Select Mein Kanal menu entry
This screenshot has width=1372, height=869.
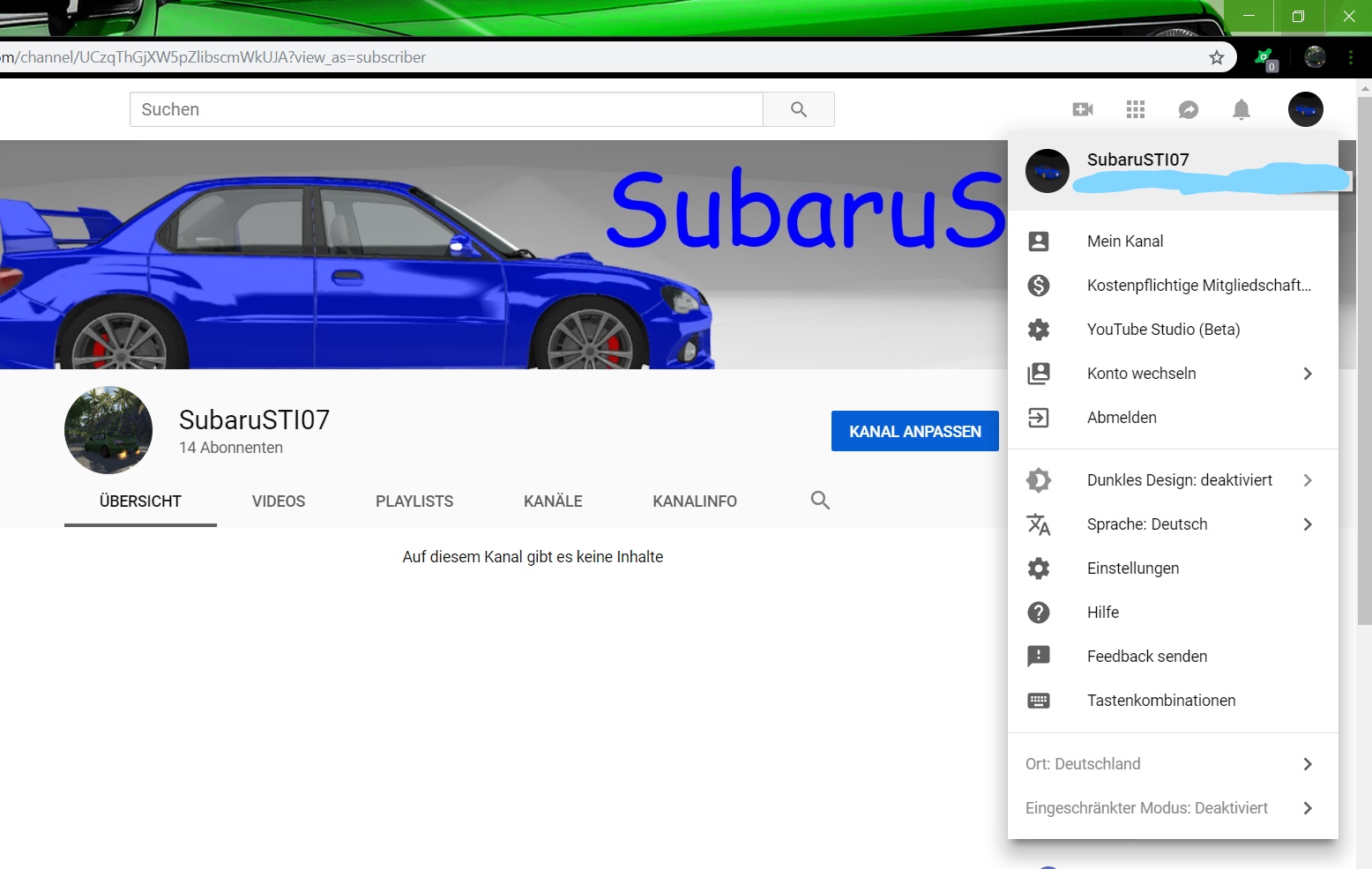(1173, 241)
